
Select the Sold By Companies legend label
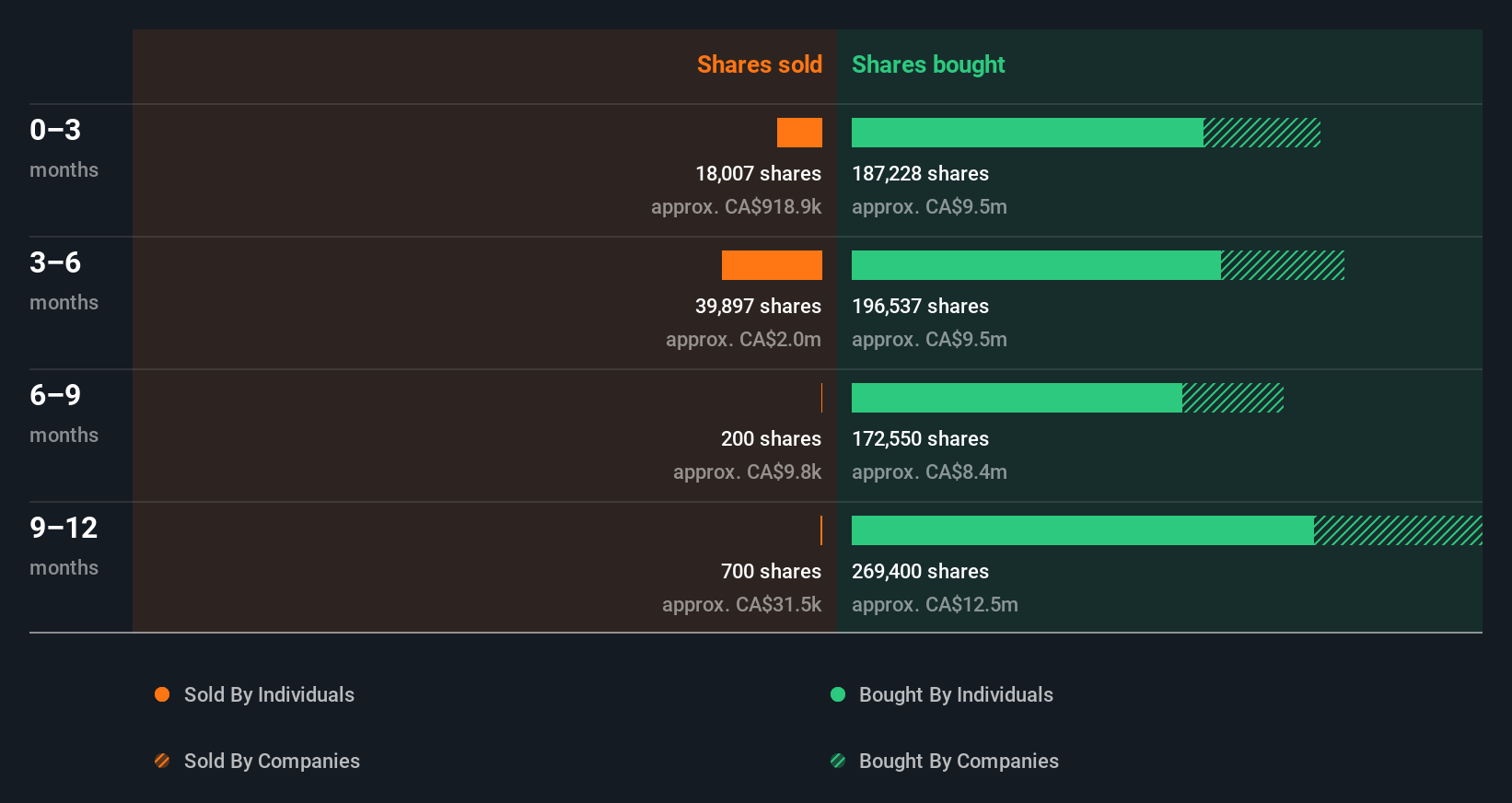click(272, 761)
